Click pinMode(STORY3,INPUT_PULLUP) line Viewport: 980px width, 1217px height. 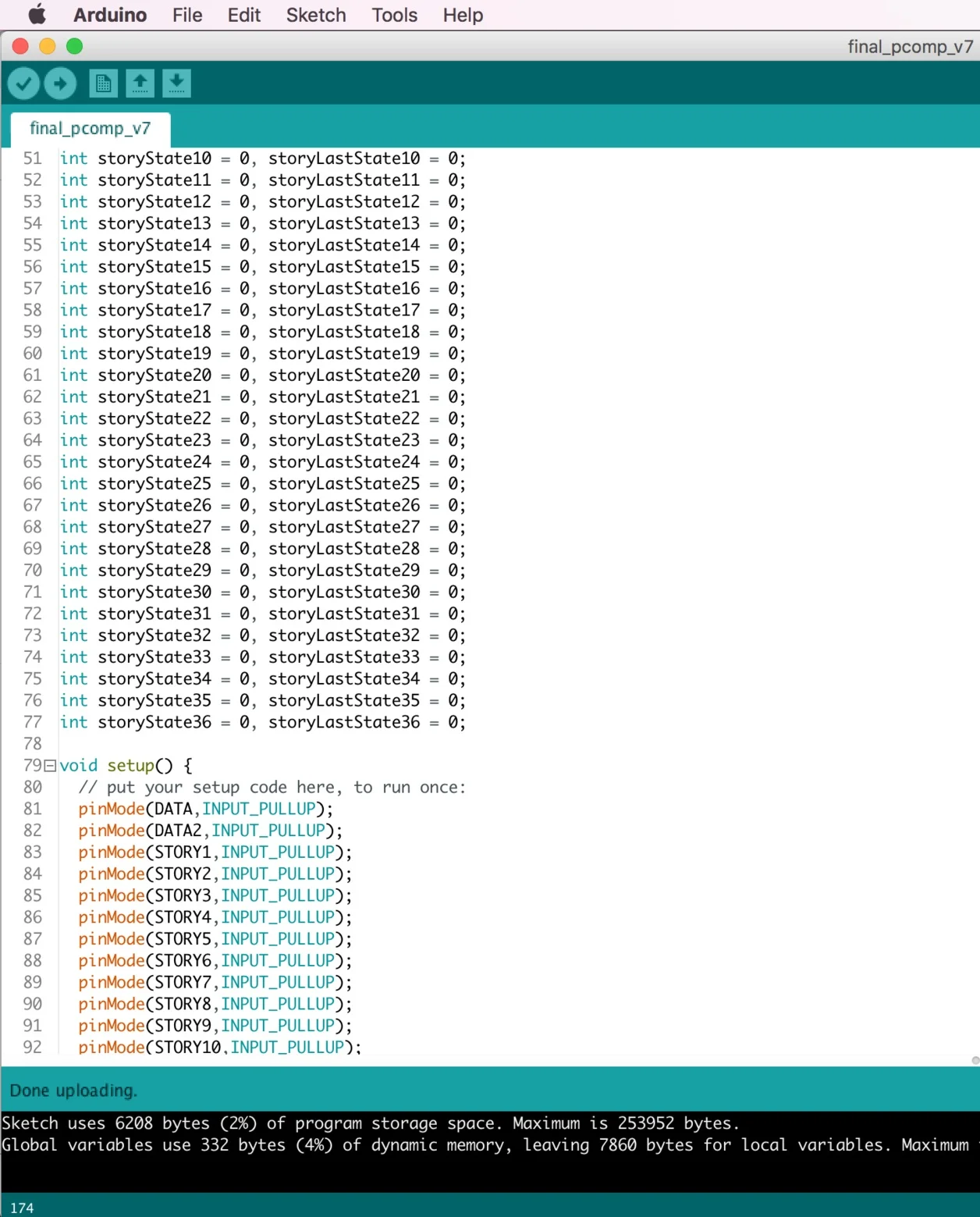215,895
